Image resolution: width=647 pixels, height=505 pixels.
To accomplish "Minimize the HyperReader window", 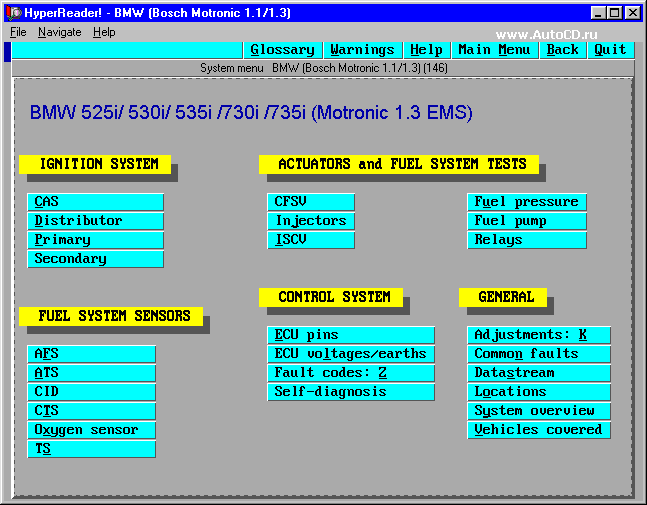I will click(598, 13).
